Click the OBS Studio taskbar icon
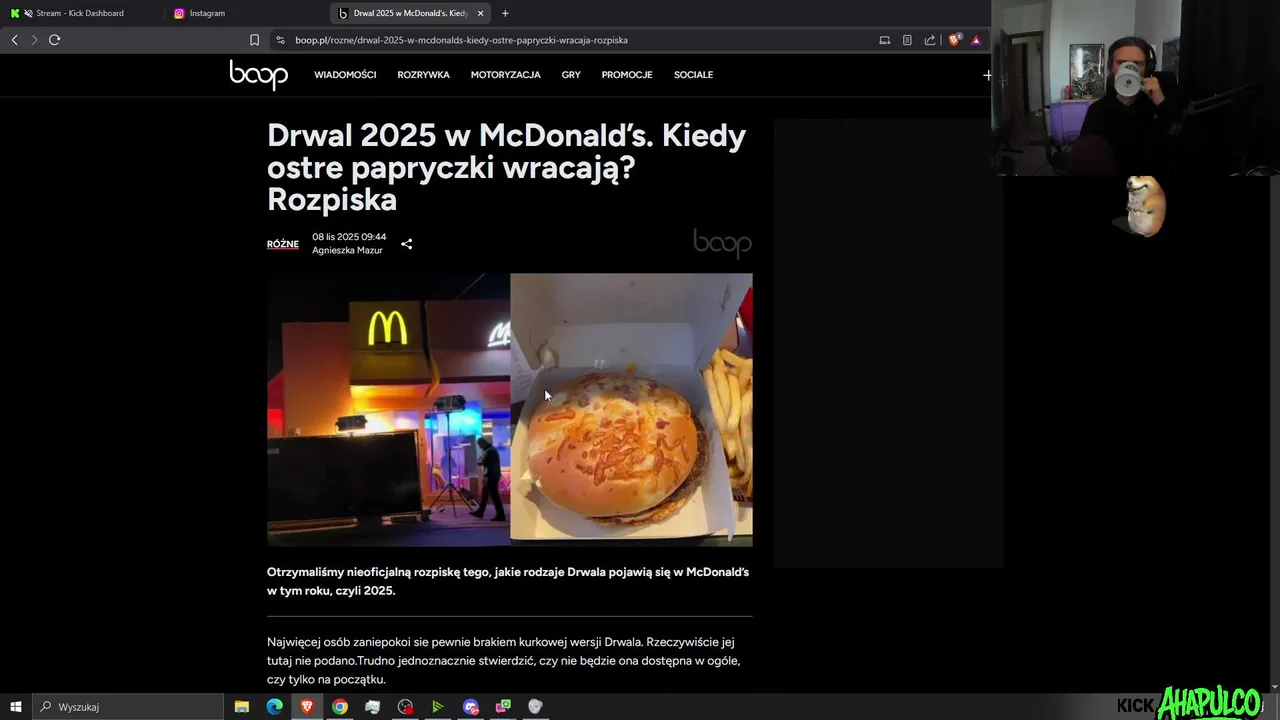This screenshot has width=1280, height=720. point(405,707)
